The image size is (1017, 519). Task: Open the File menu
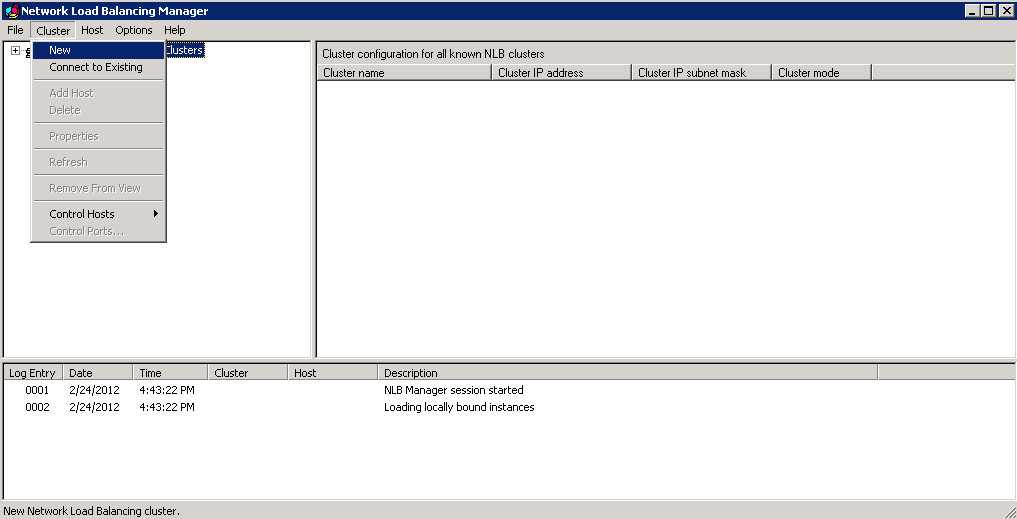coord(16,30)
